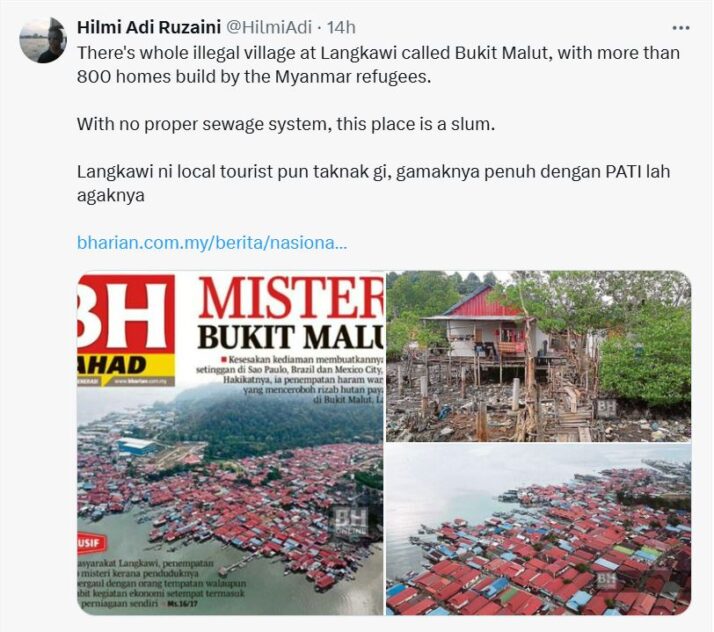
Task: Open the aerial red rooftops village photo
Action: tap(539, 530)
